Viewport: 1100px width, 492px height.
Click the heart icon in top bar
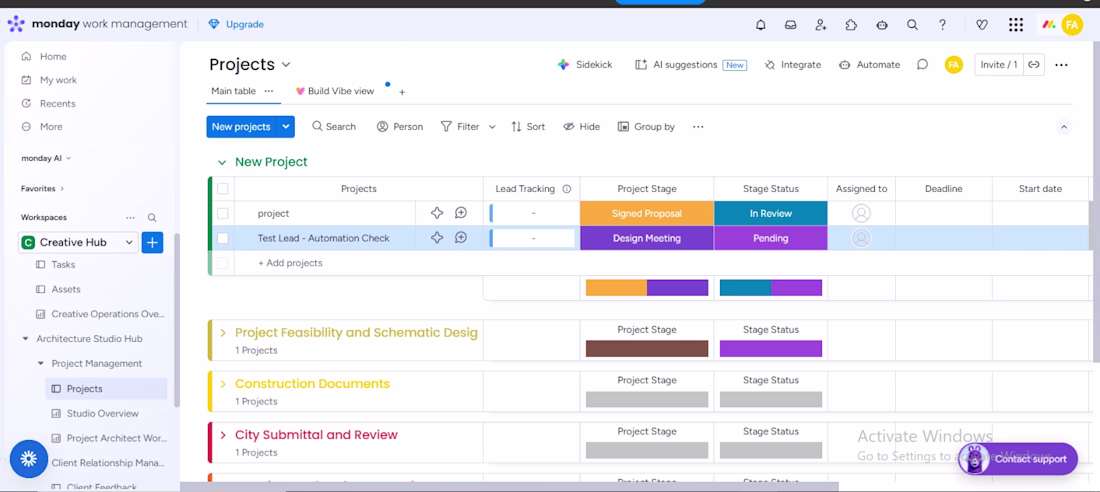click(981, 25)
